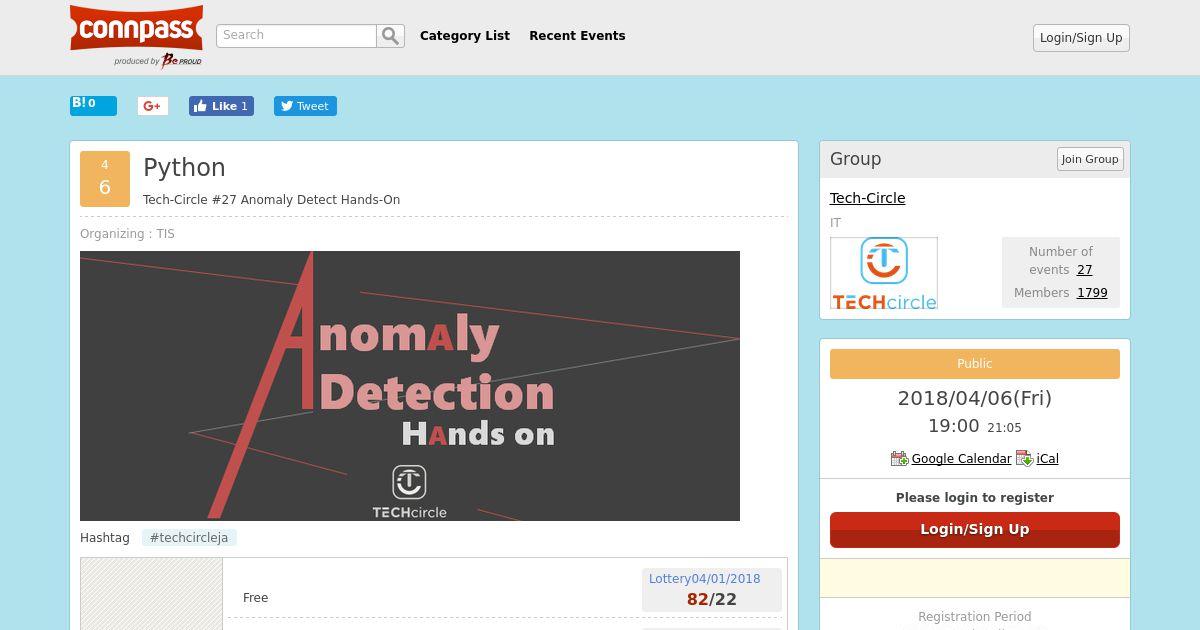Click the Organizing : TIS text
Screen dimensions: 1200x630
pyautogui.click(x=127, y=234)
